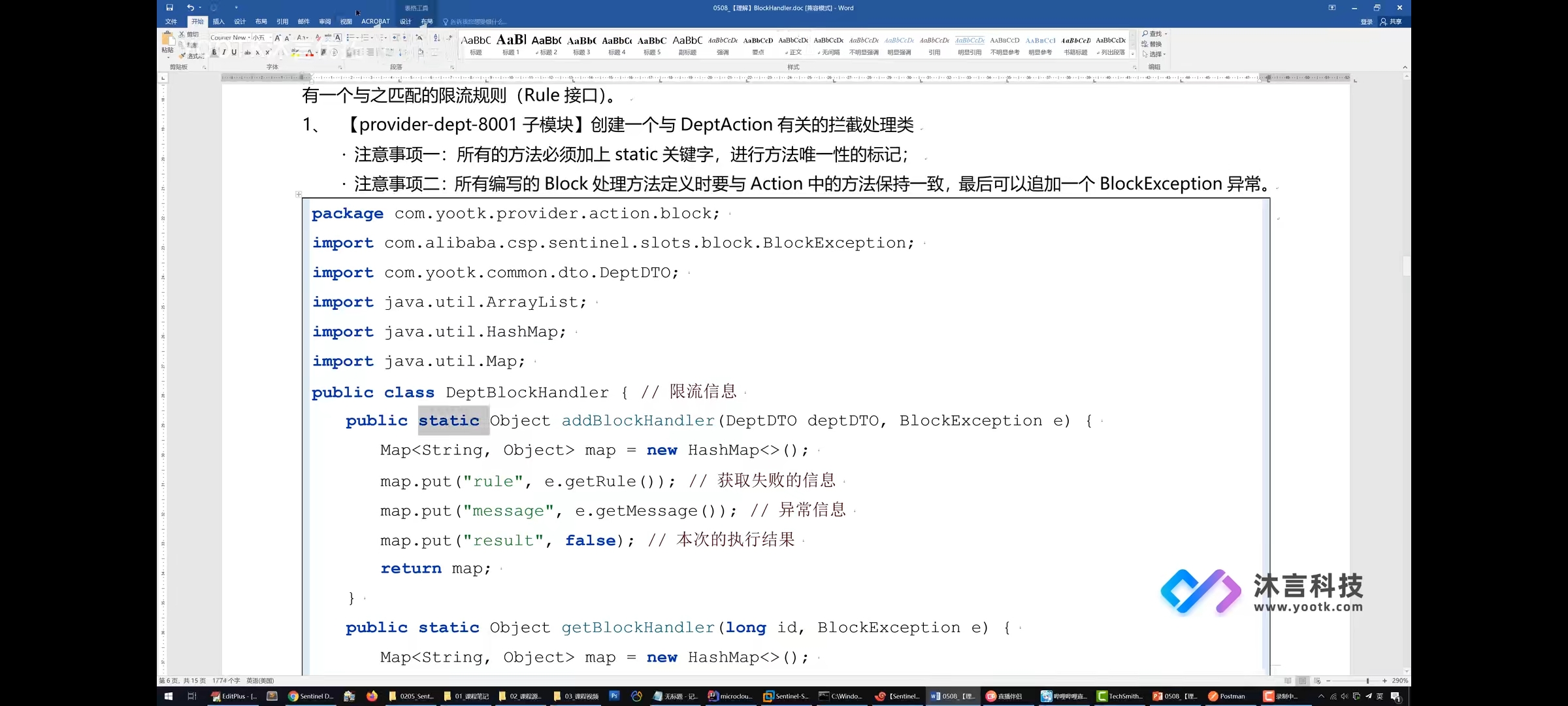Apply the 标题 2 heading style

[546, 44]
